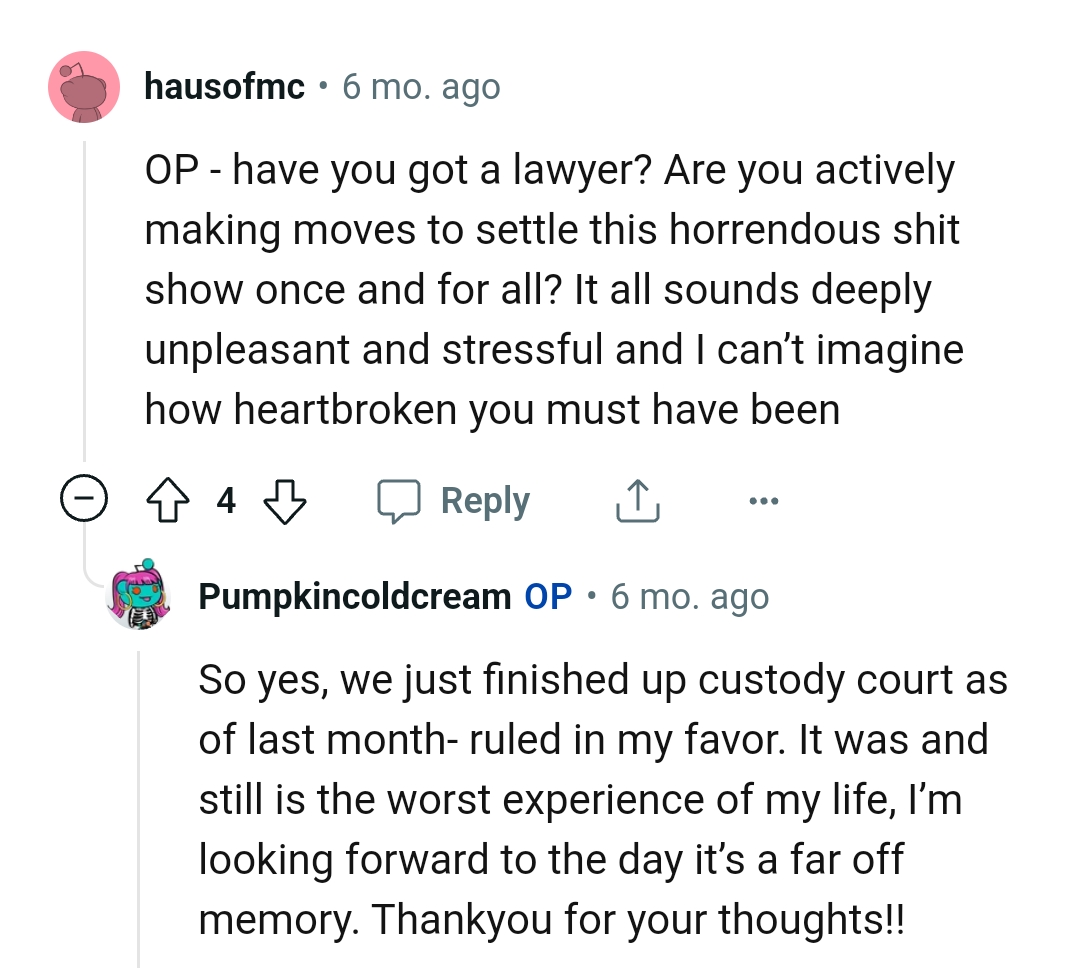The width and height of the screenshot is (1080, 968).
Task: Toggle the downvote state of the comment
Action: [285, 500]
